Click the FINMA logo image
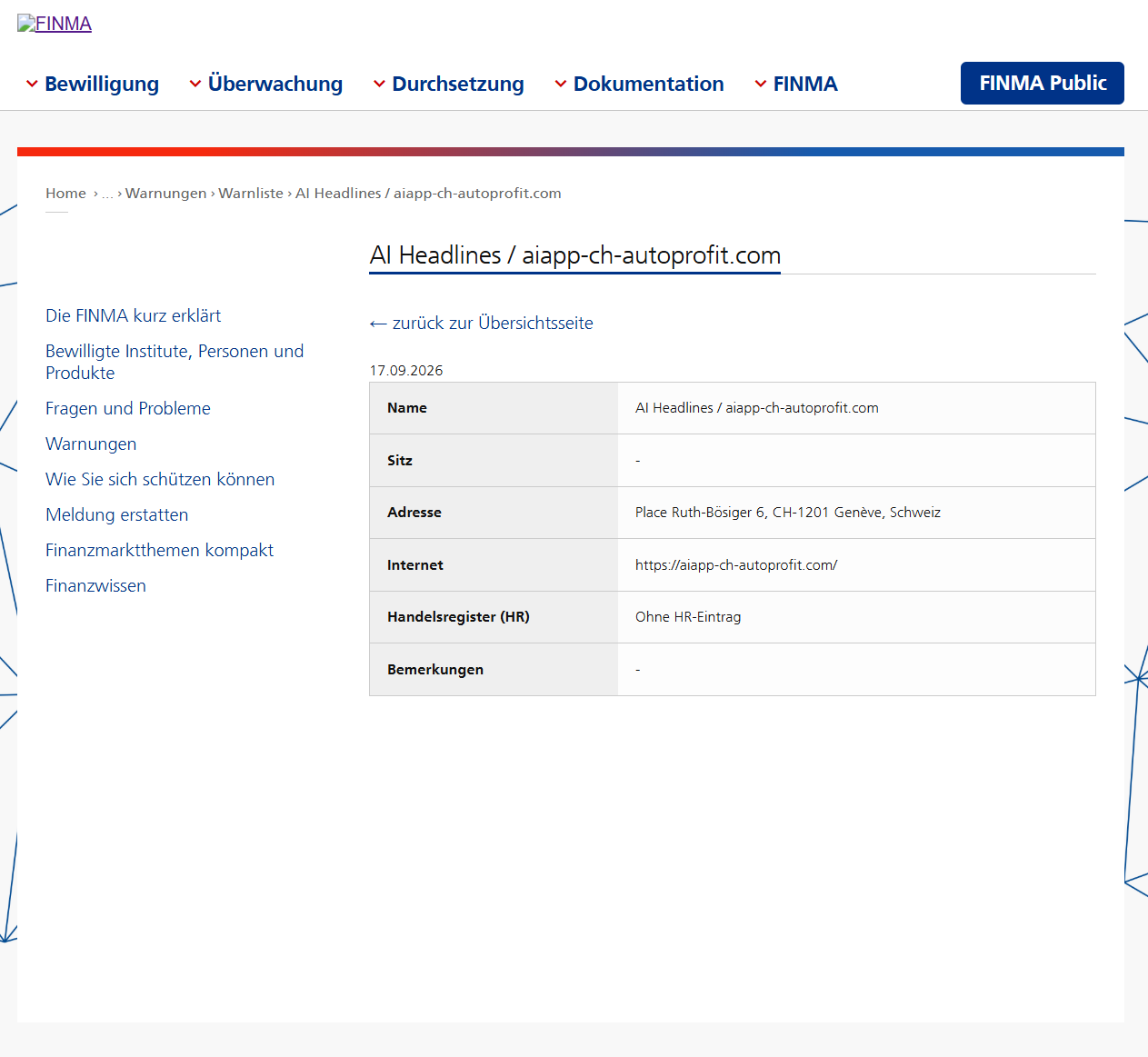The height and width of the screenshot is (1057, 1148). pyautogui.click(x=55, y=24)
